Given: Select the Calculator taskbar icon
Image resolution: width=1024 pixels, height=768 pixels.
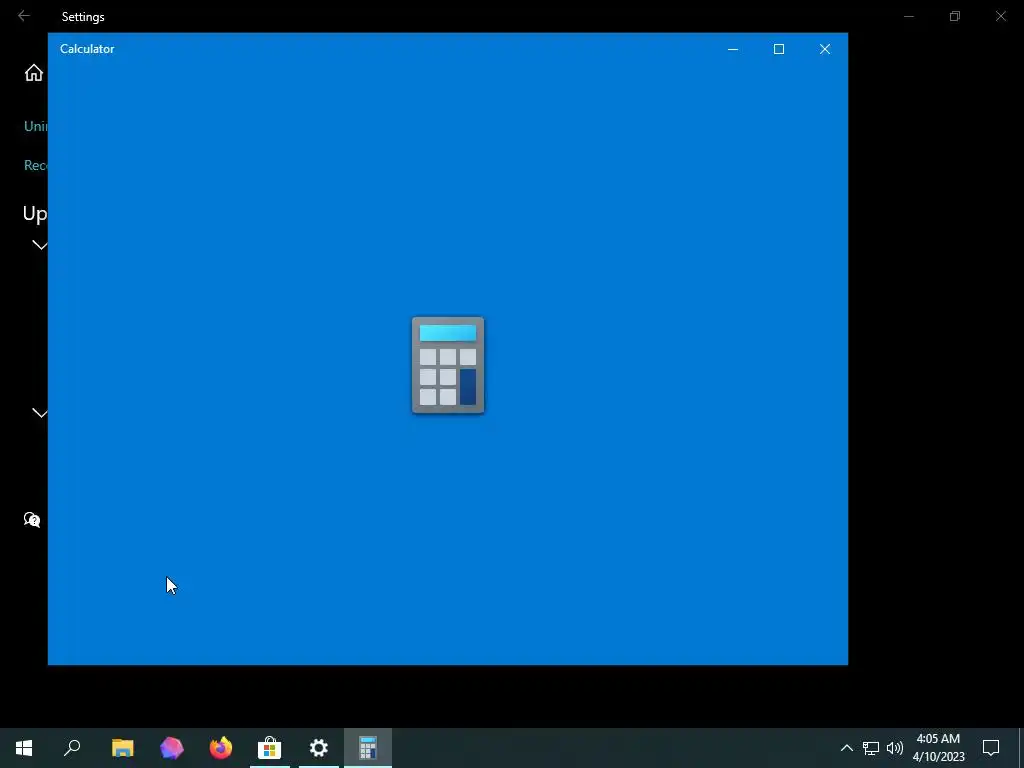Looking at the screenshot, I should [368, 748].
